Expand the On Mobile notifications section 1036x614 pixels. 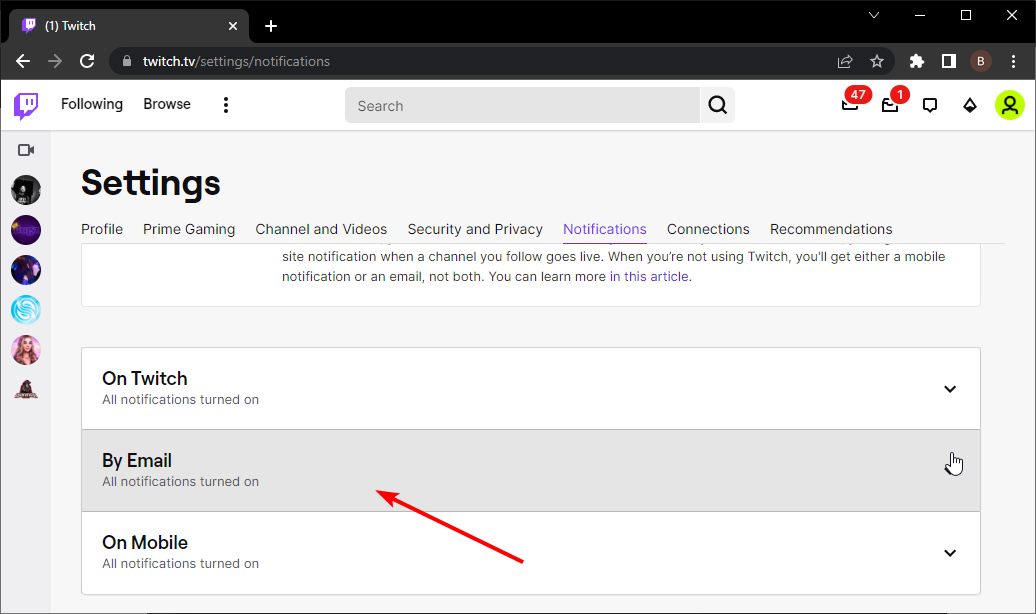coord(950,552)
